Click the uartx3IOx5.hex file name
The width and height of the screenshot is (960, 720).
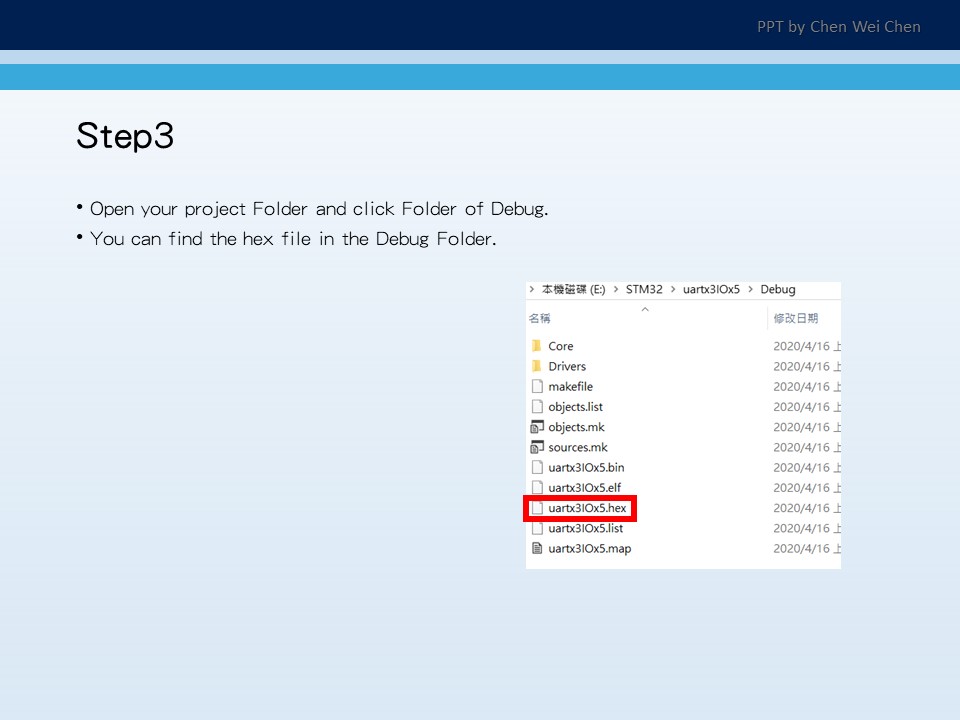[x=587, y=508]
